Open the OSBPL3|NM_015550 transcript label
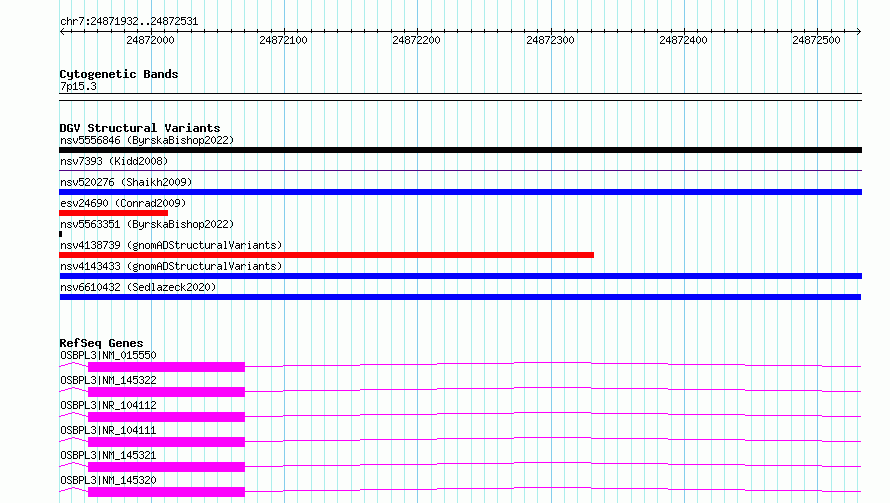890x503 pixels. (108, 355)
